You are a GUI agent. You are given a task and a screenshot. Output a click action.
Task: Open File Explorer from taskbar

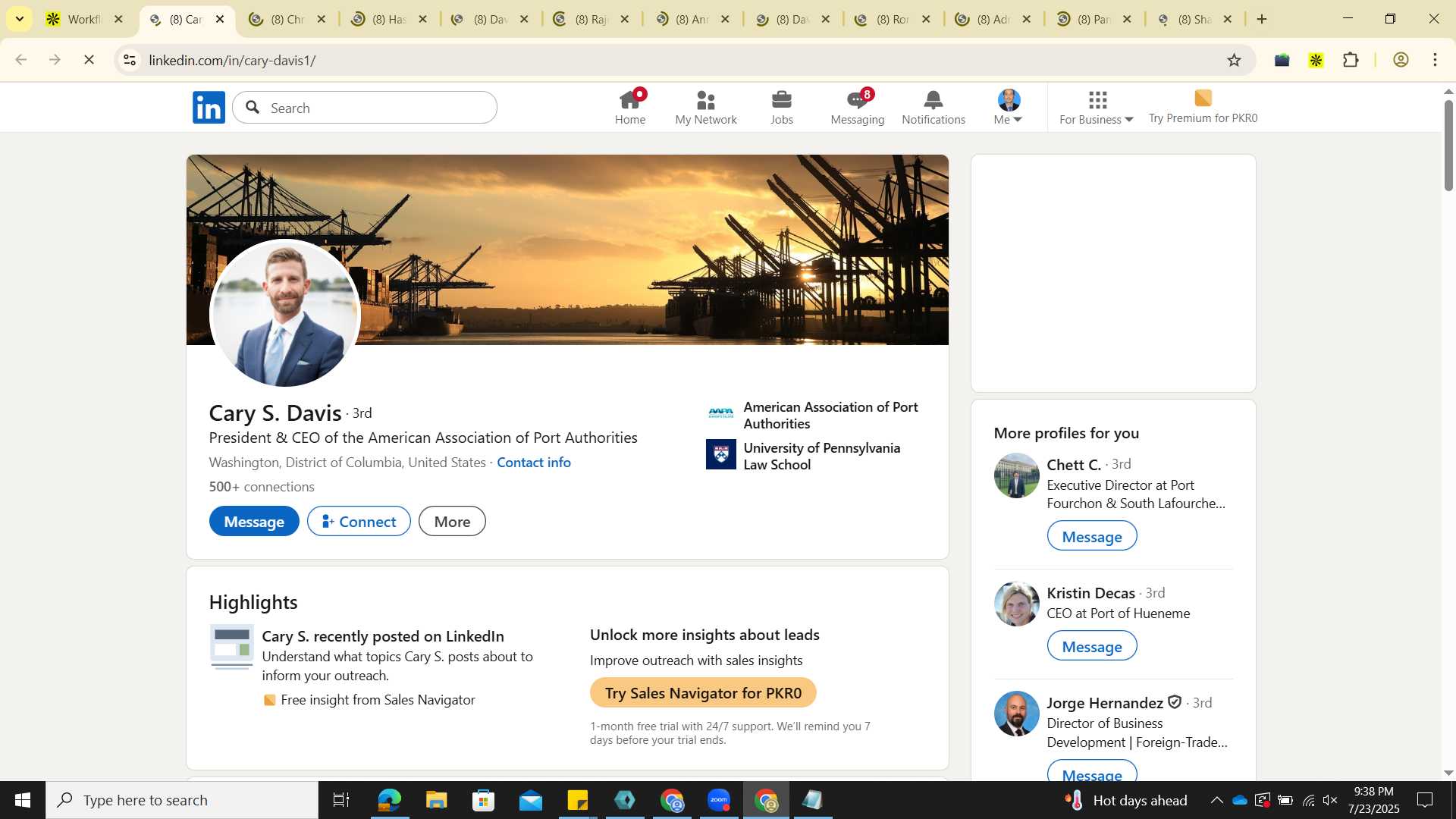click(x=436, y=800)
